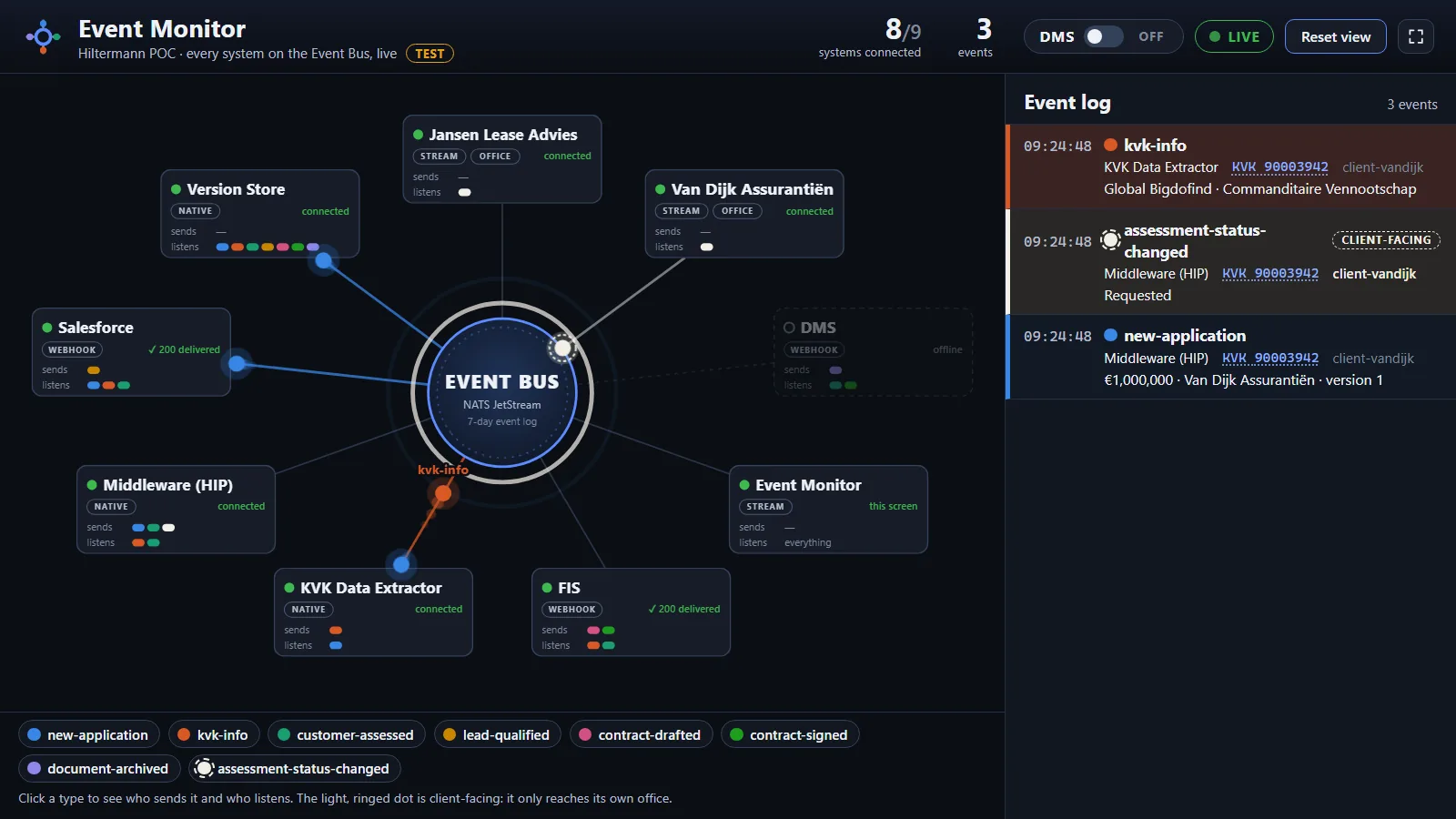Select the central EVENT BUS hub
This screenshot has width=1456, height=819.
(x=502, y=392)
